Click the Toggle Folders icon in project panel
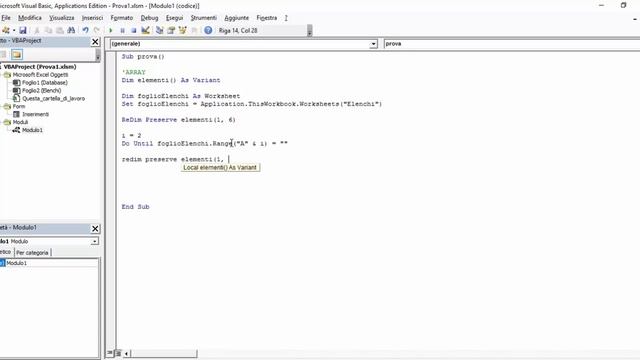Image resolution: width=640 pixels, height=360 pixels. click(x=17, y=54)
